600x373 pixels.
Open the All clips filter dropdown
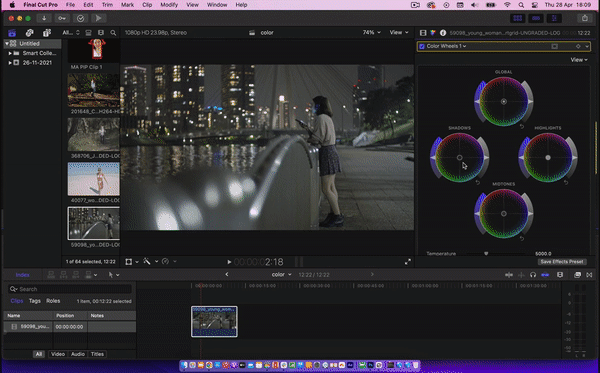point(71,33)
